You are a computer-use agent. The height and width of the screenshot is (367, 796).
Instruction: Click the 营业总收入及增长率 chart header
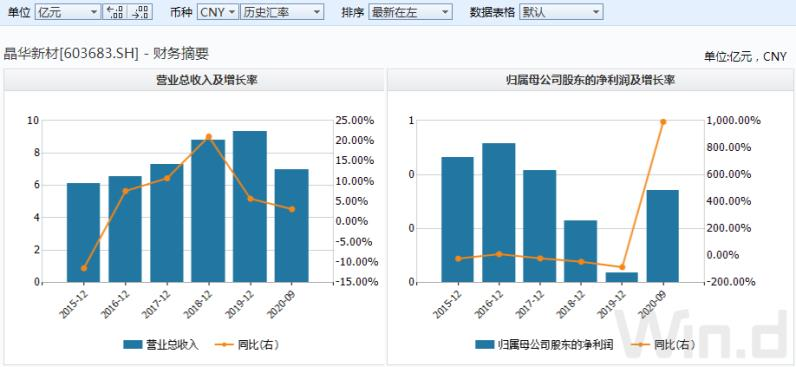207,80
